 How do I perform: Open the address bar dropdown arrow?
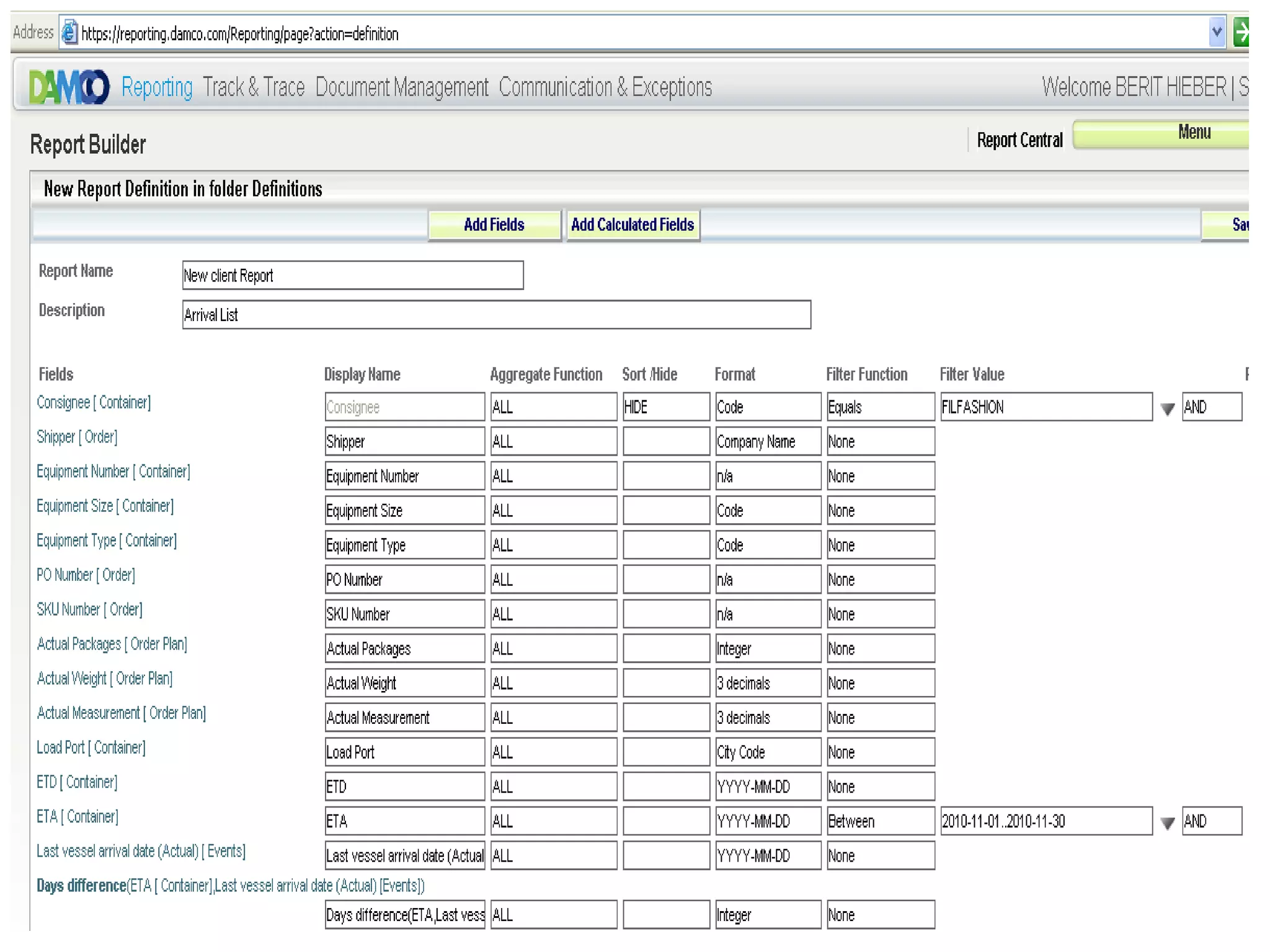click(x=1216, y=32)
